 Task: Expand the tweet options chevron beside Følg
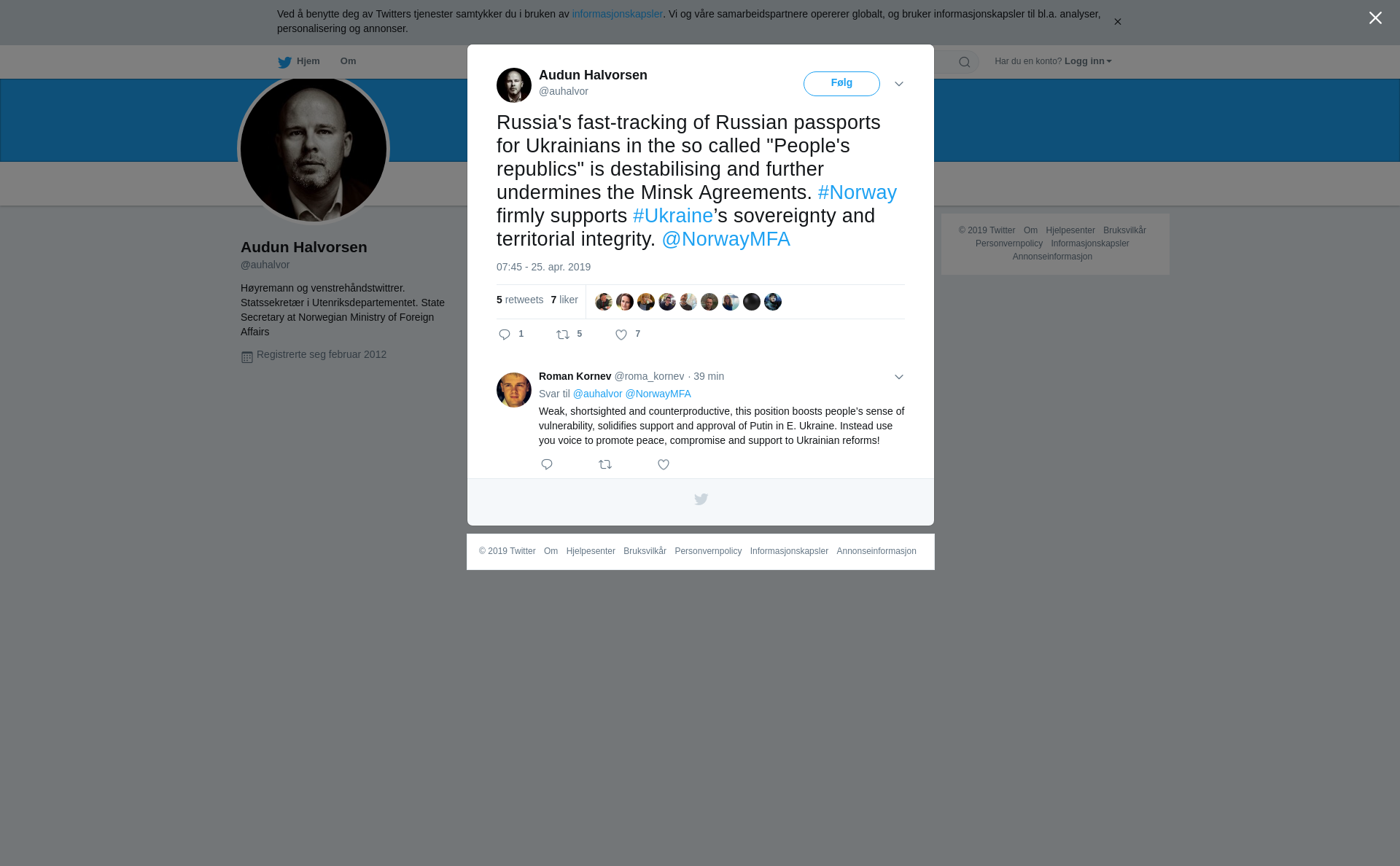(899, 85)
